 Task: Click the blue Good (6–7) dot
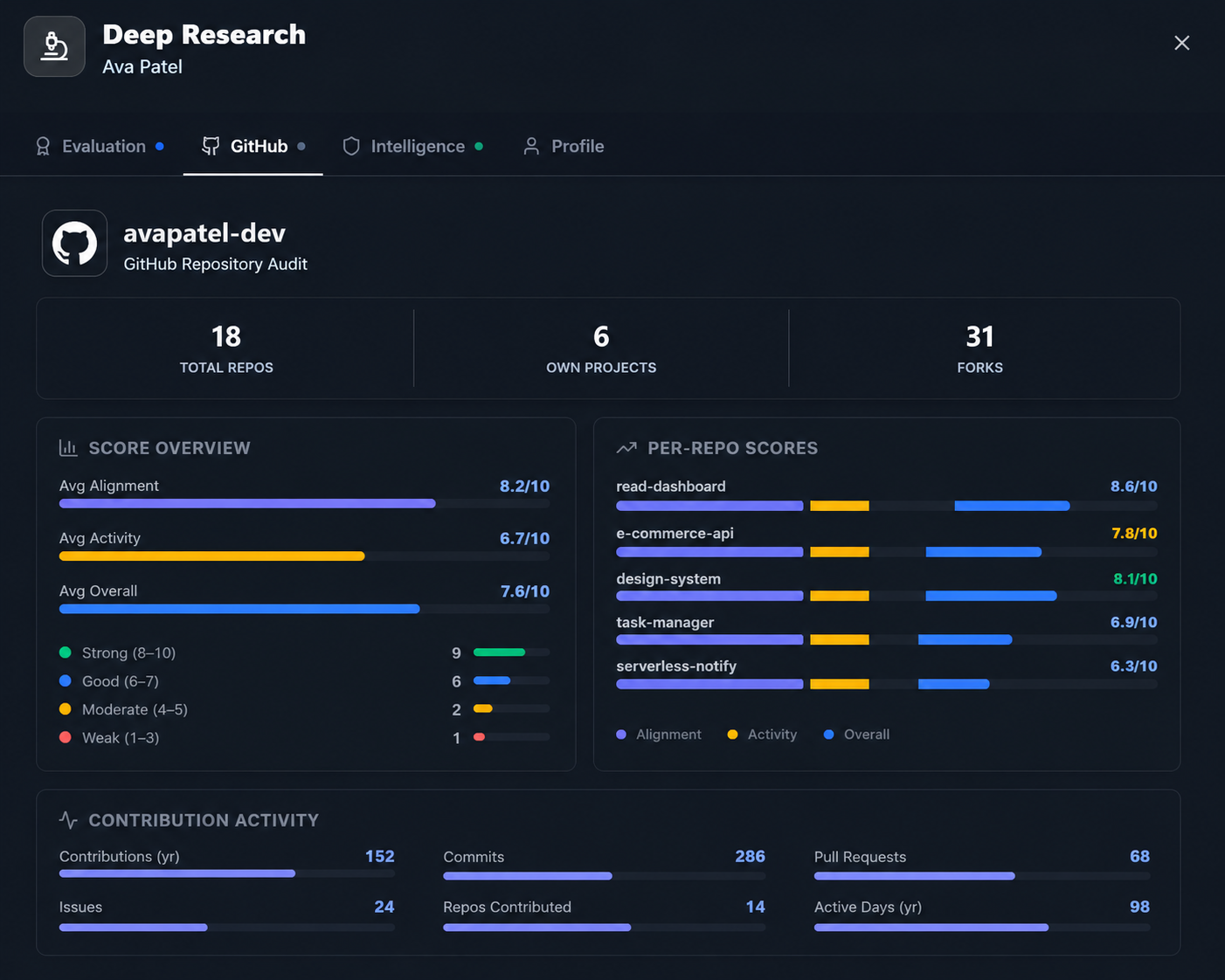65,680
